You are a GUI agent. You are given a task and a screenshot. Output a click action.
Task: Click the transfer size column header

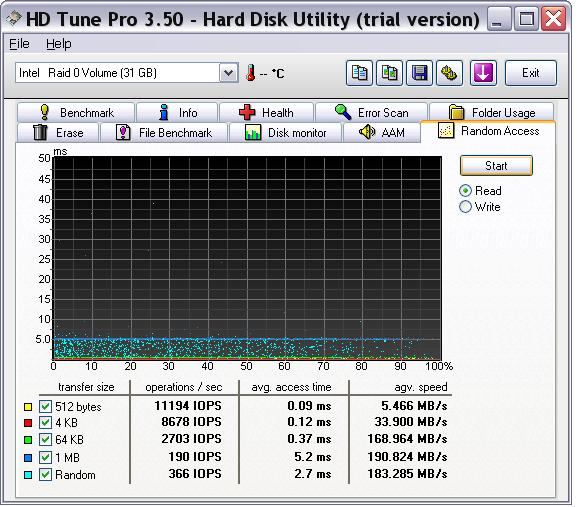(x=86, y=387)
